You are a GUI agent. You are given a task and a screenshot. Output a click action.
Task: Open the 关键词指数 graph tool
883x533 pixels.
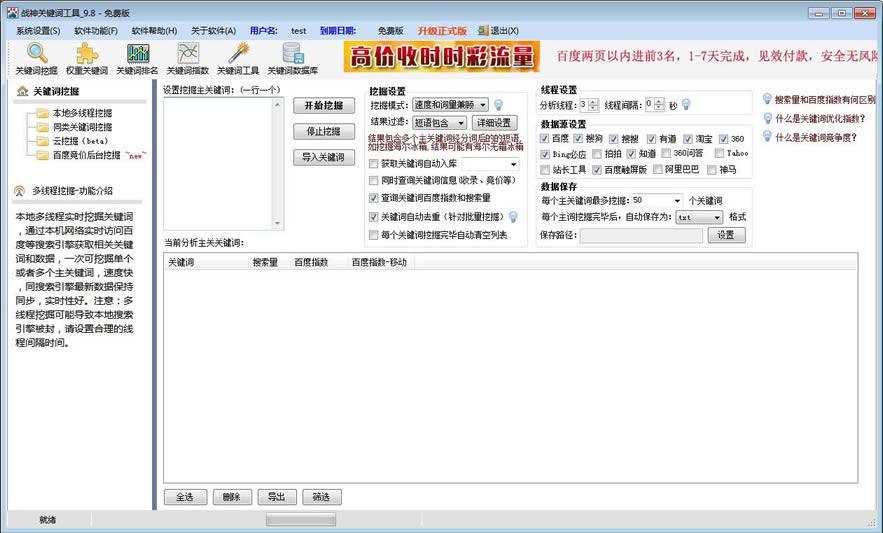click(x=188, y=59)
